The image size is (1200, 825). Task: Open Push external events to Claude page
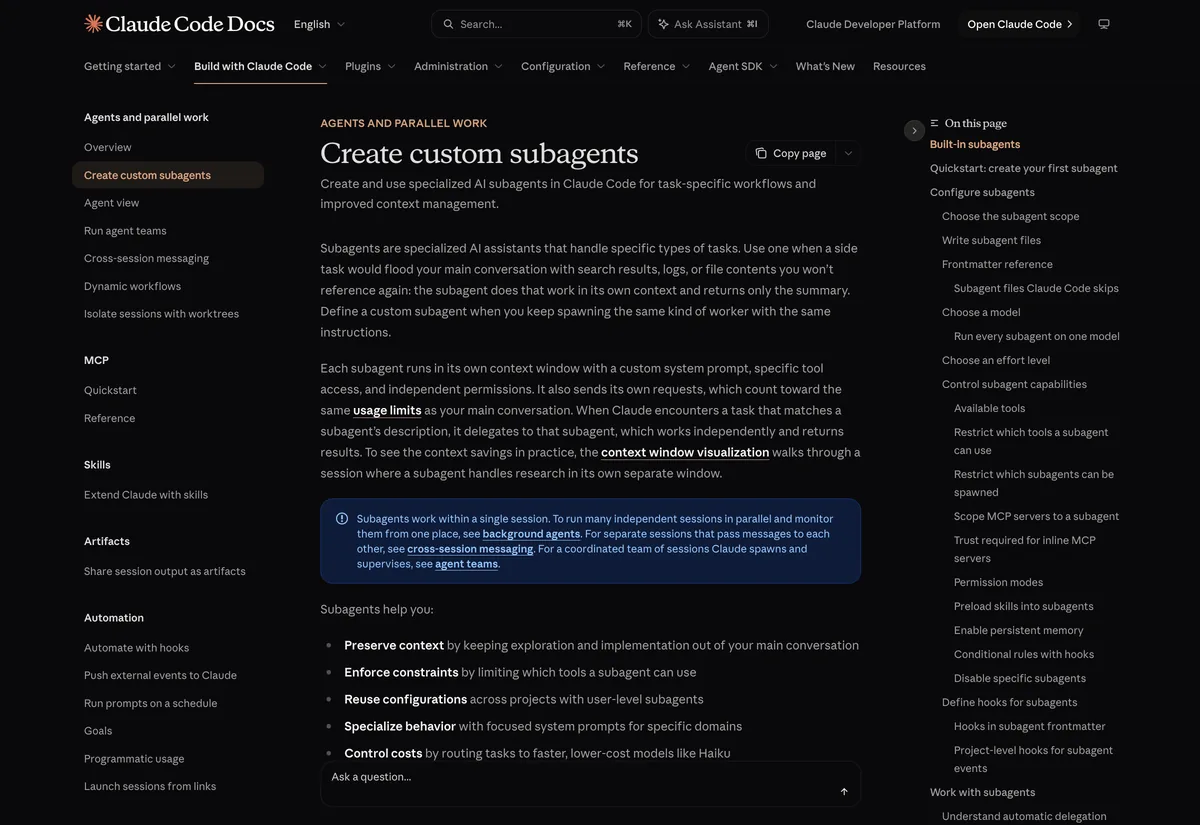160,675
